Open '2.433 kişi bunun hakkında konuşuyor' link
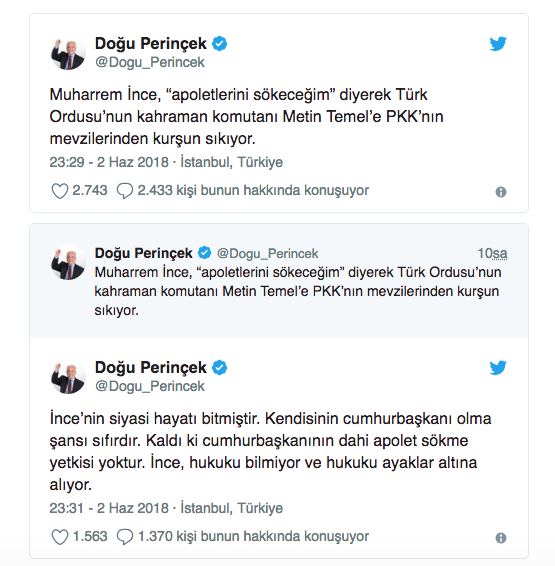Screen dimensions: 555x566 pyautogui.click(x=253, y=190)
